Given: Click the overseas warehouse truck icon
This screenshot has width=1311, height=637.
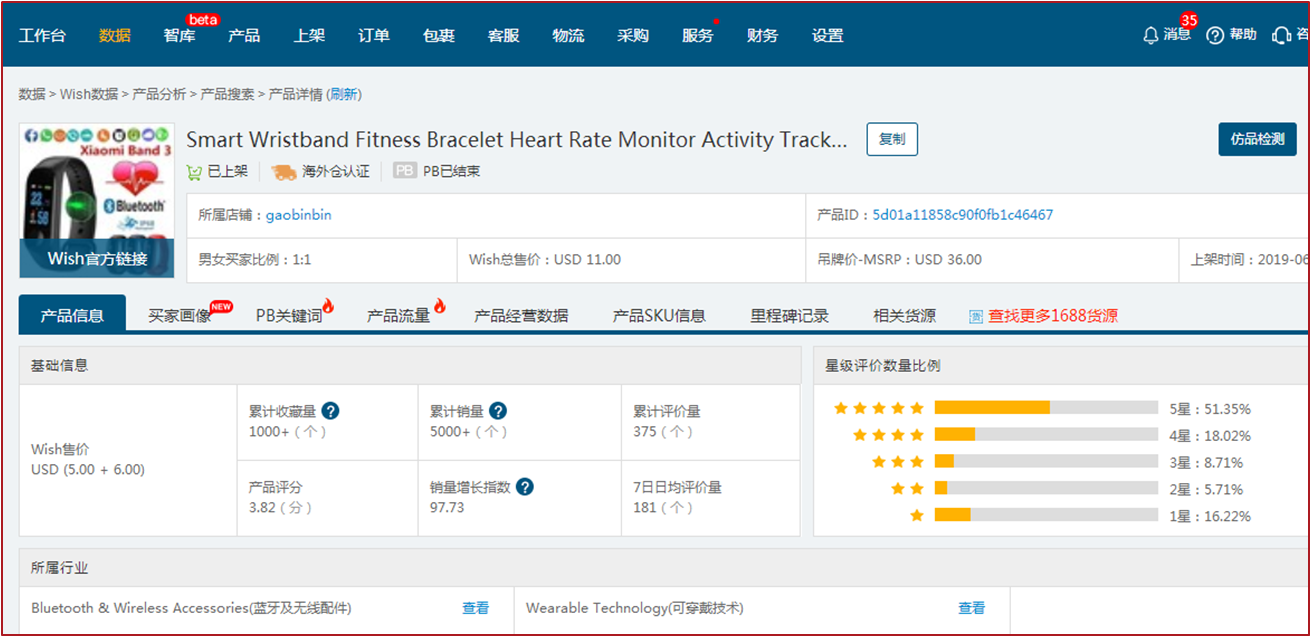Looking at the screenshot, I should (x=284, y=171).
